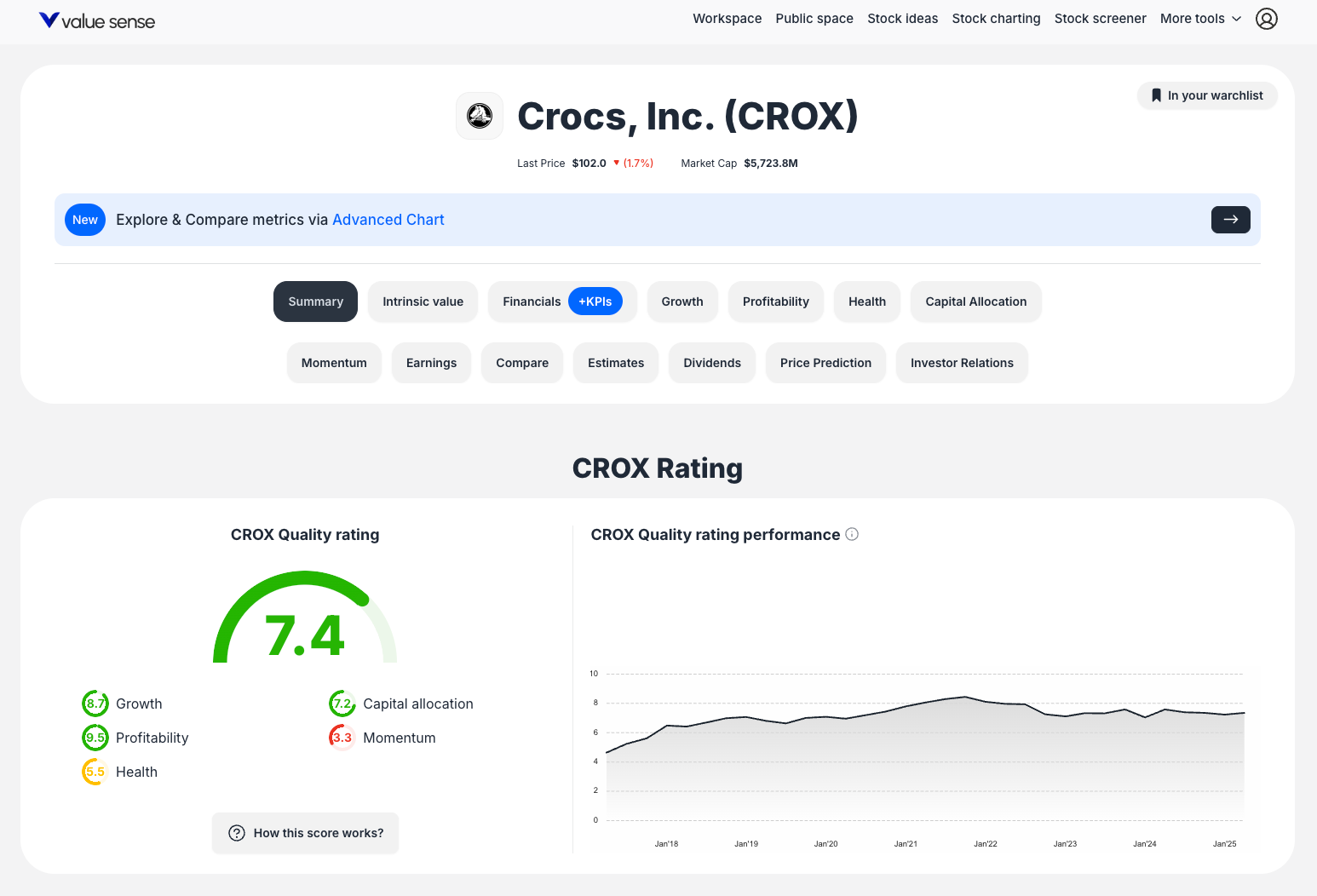1317x896 pixels.
Task: Click the Last Price $102.0 value
Action: click(x=589, y=163)
